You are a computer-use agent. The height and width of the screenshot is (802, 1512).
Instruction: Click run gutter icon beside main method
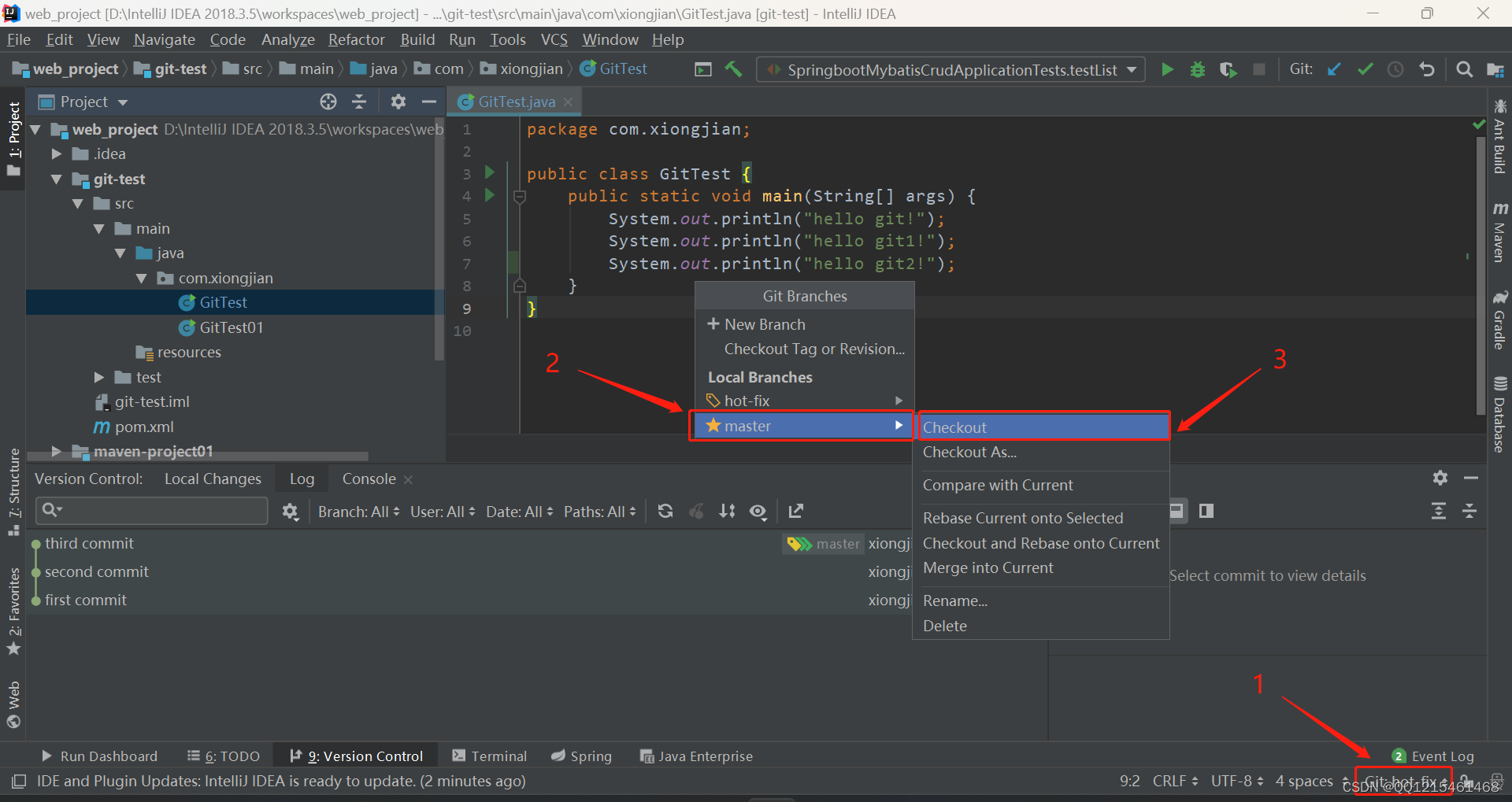click(x=490, y=195)
